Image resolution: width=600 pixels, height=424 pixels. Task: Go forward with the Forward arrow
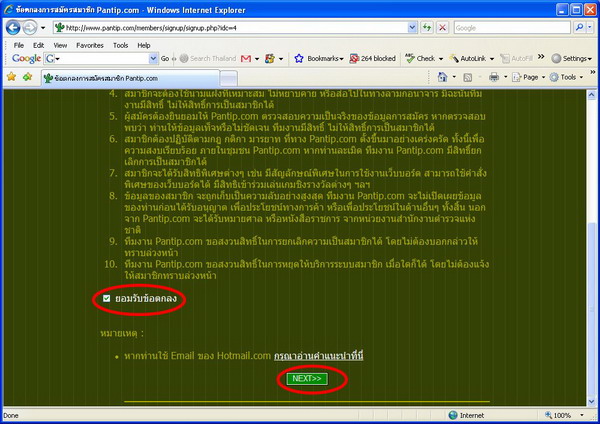30,28
